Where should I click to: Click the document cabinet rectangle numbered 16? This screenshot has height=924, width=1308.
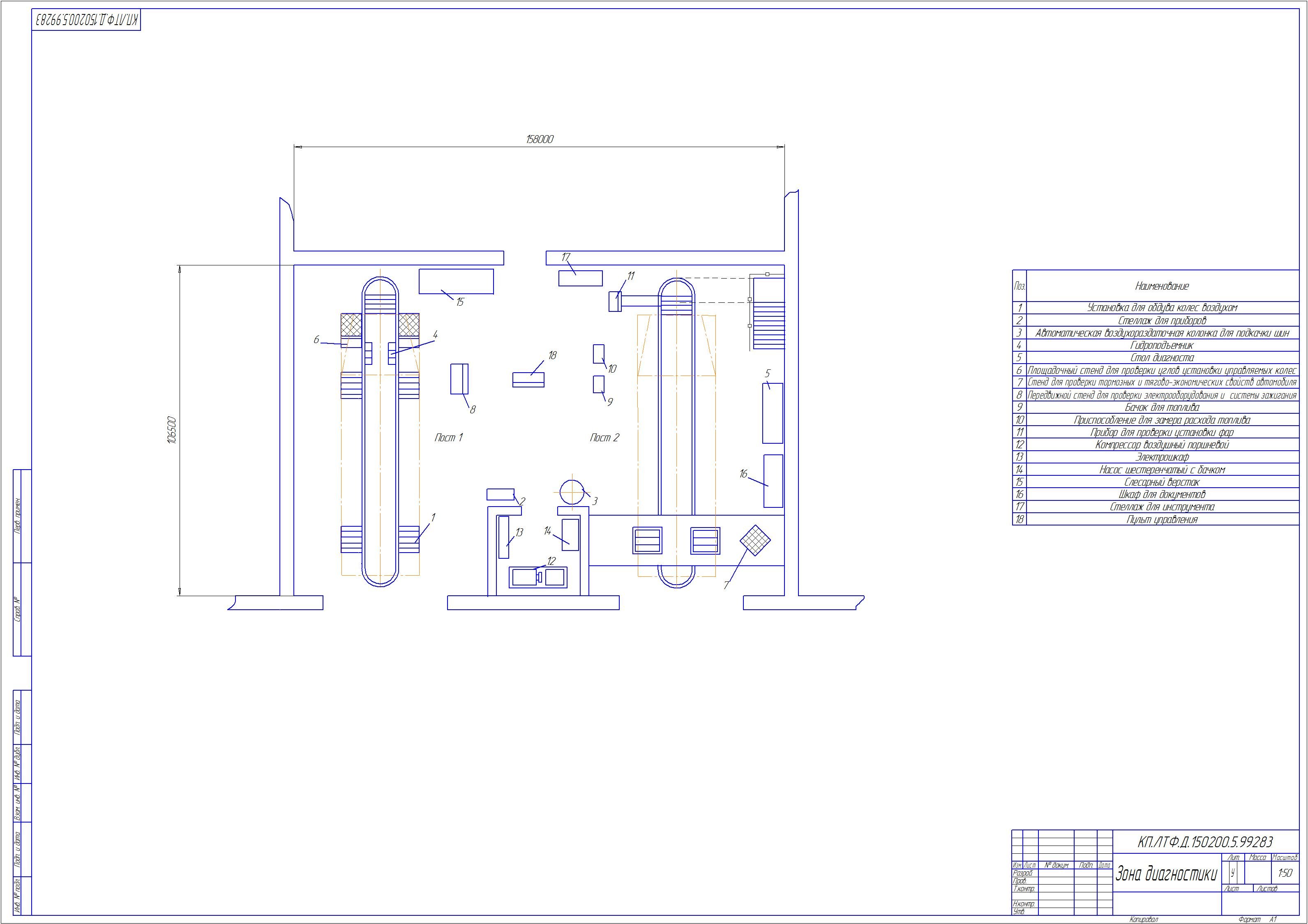click(773, 481)
